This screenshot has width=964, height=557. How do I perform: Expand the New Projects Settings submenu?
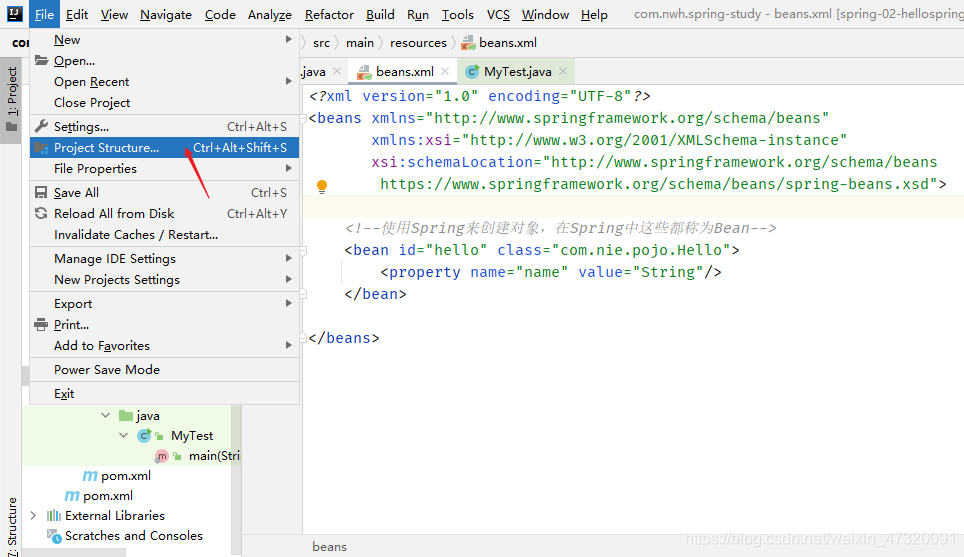(288, 279)
